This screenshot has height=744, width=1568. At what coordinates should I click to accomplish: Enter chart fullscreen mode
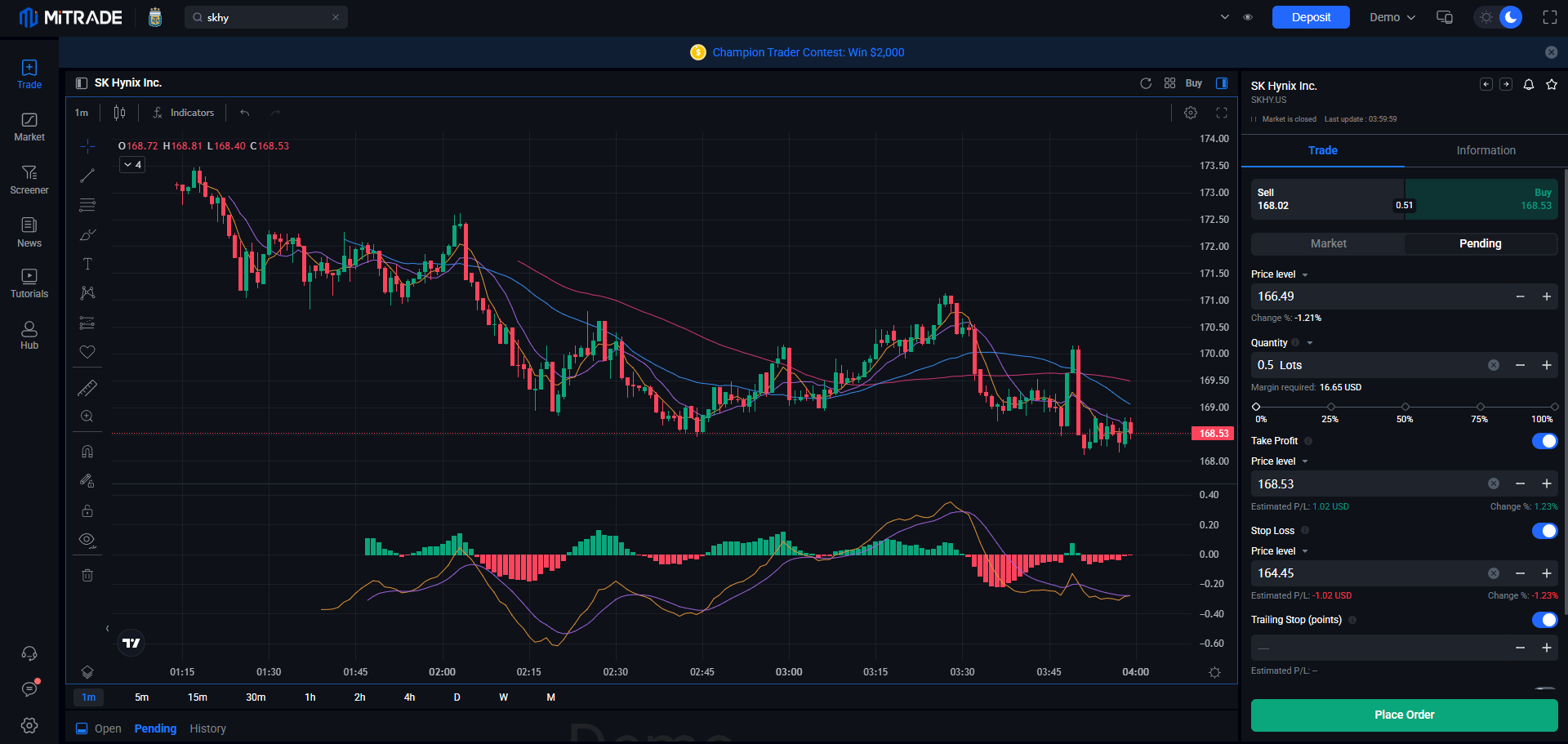pos(1222,113)
